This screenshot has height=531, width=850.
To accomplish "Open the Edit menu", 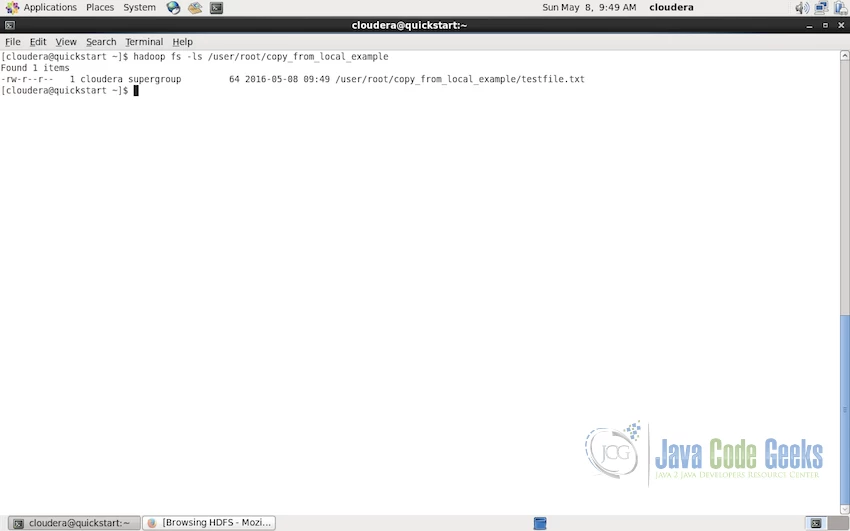I will pyautogui.click(x=38, y=42).
